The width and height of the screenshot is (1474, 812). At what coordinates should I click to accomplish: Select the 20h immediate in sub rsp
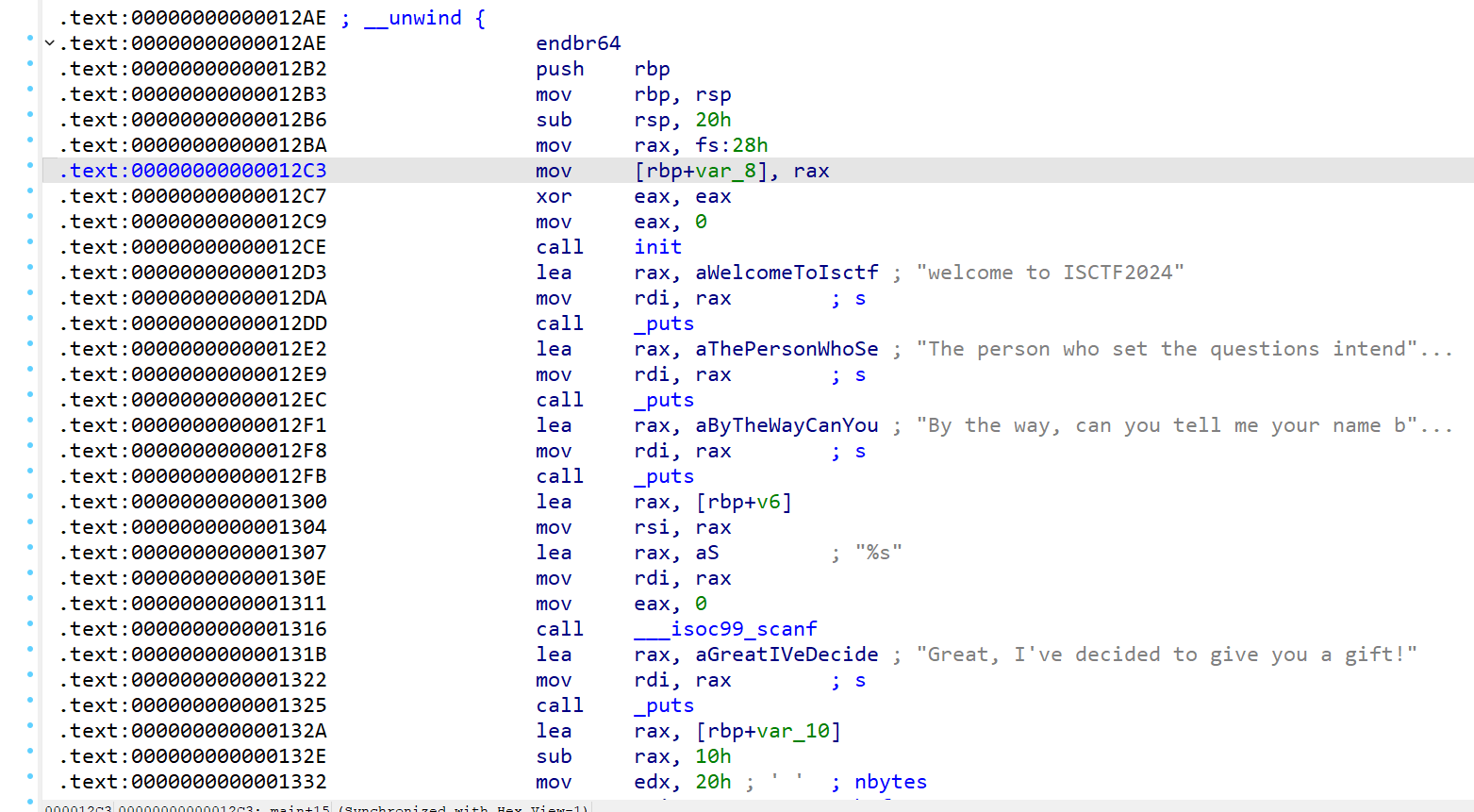713,120
